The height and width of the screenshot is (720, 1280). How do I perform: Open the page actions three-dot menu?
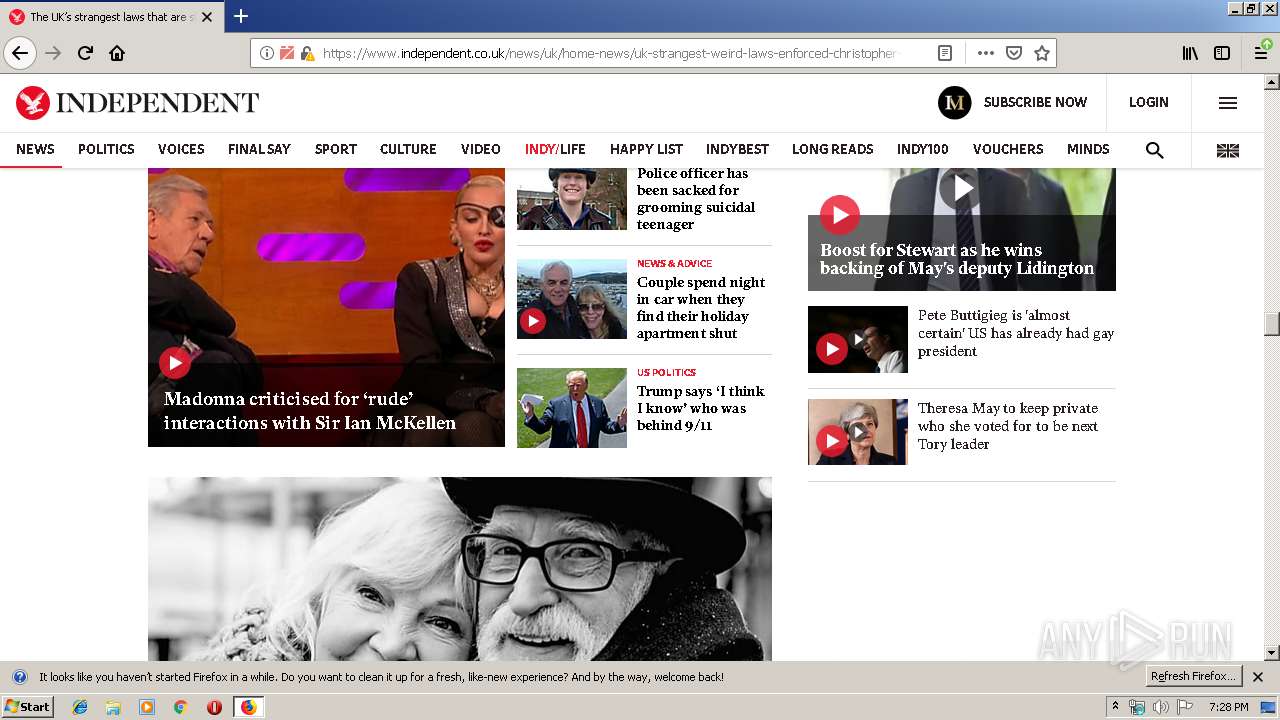986,53
